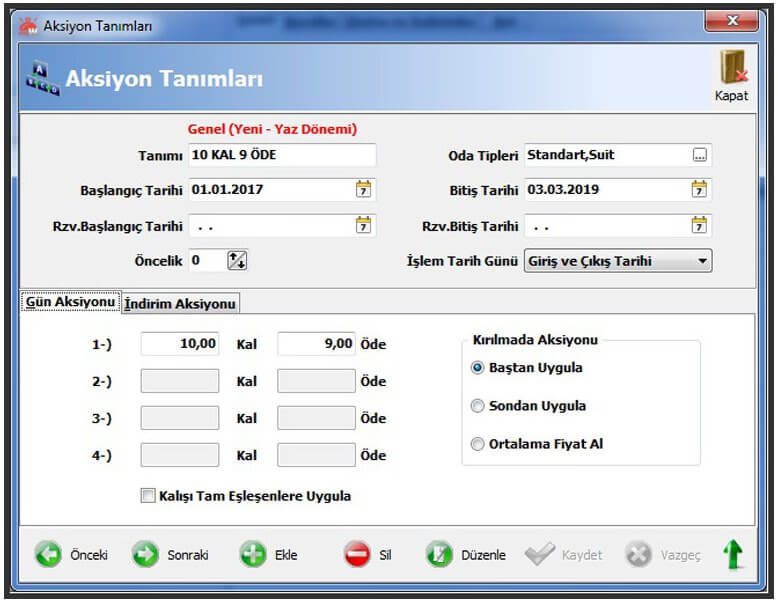This screenshot has height=600, width=778.
Task: Click the Kapat door icon
Action: [733, 67]
